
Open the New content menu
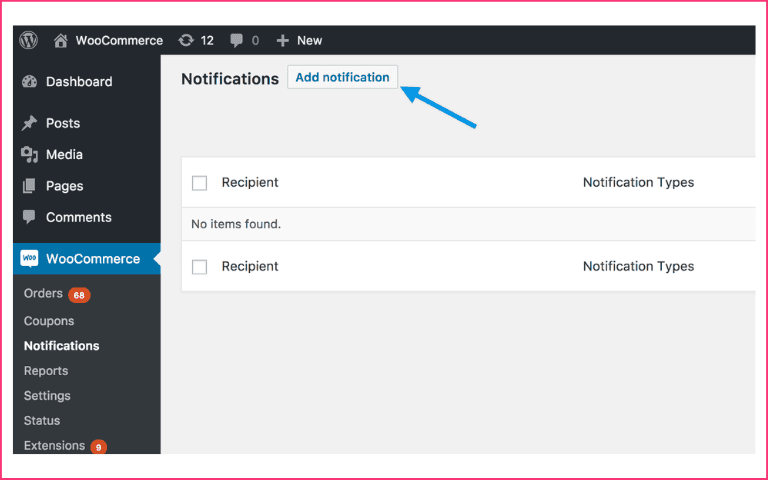(310, 41)
